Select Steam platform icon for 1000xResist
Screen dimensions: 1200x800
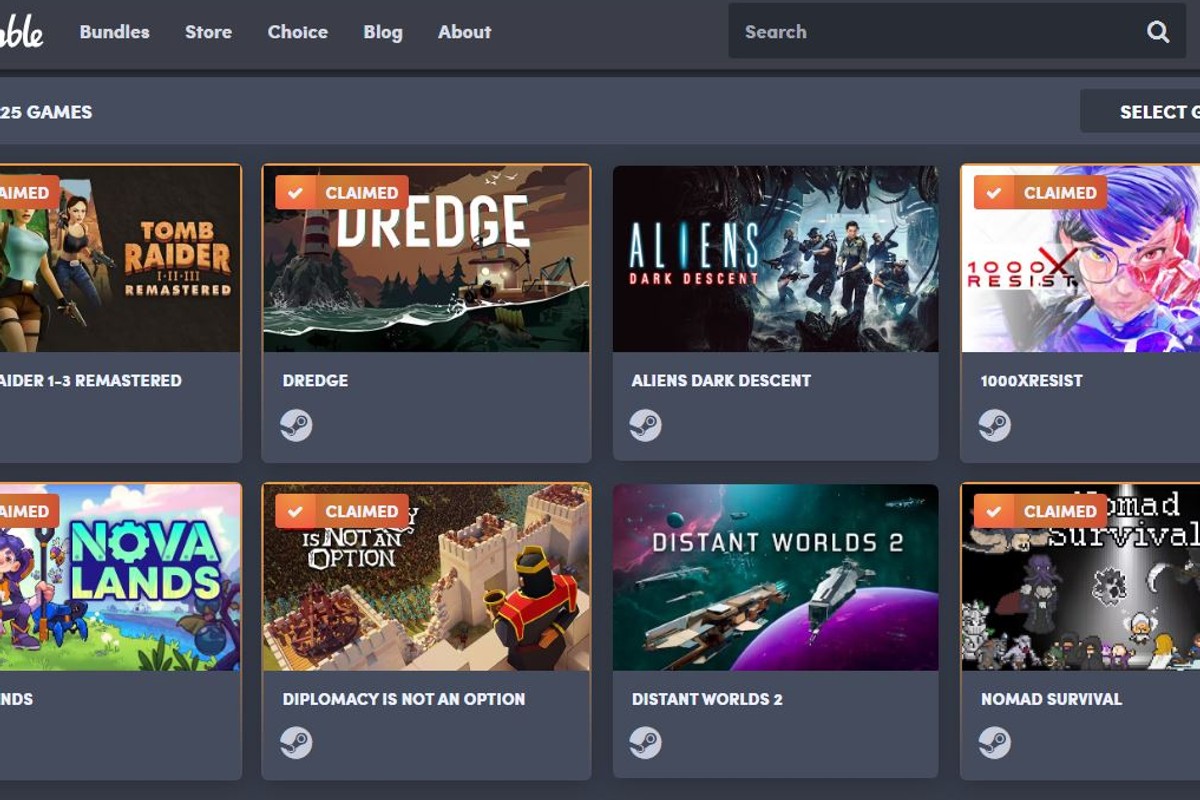click(994, 426)
